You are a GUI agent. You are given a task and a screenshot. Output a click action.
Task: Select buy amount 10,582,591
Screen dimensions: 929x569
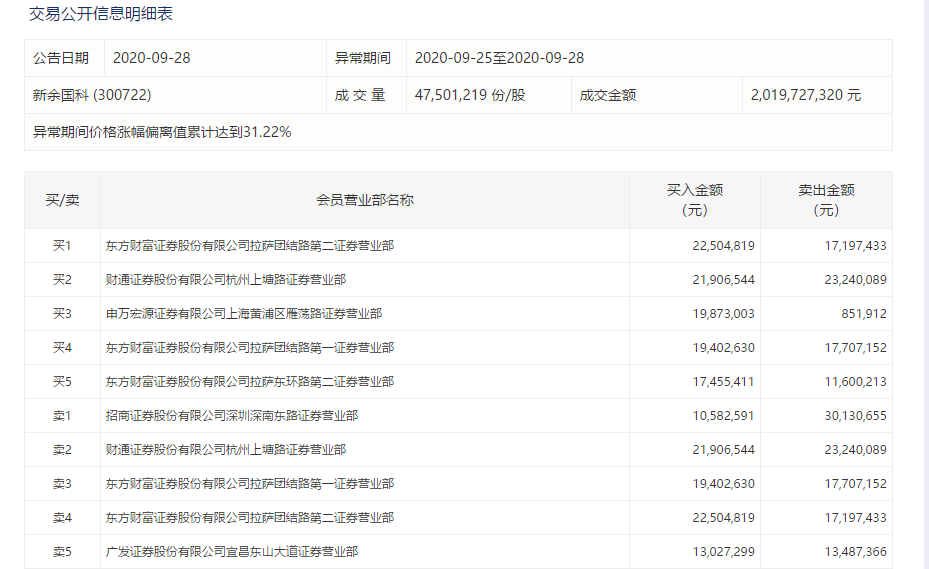point(723,415)
